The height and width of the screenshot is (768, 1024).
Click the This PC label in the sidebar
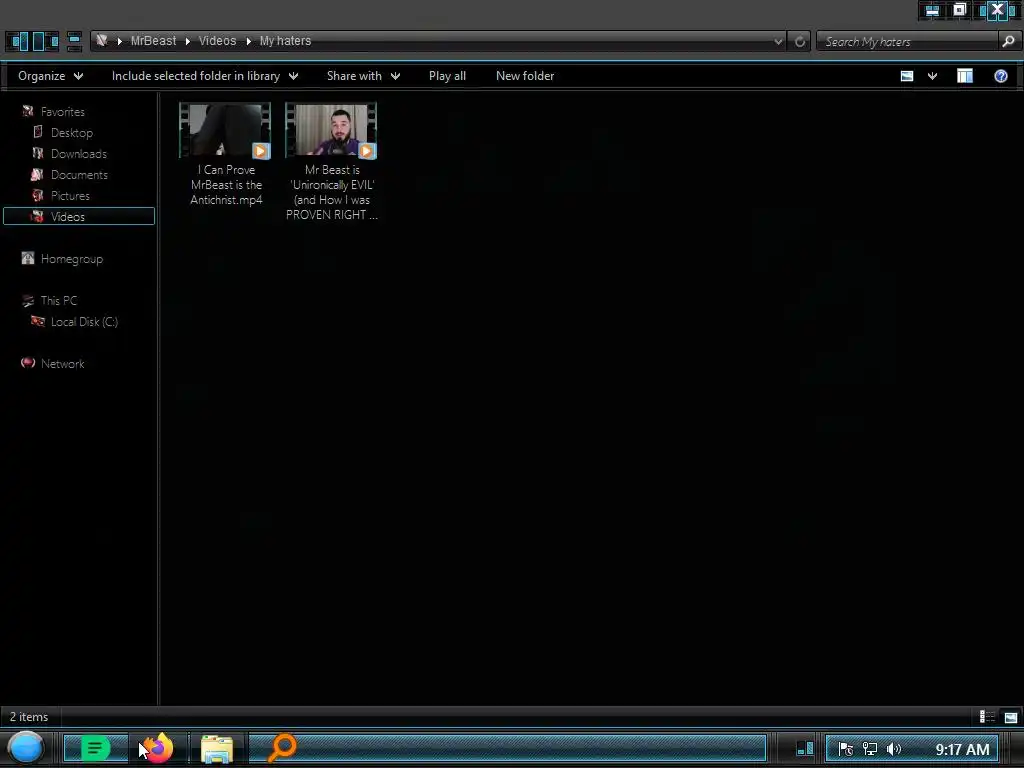[x=59, y=300]
